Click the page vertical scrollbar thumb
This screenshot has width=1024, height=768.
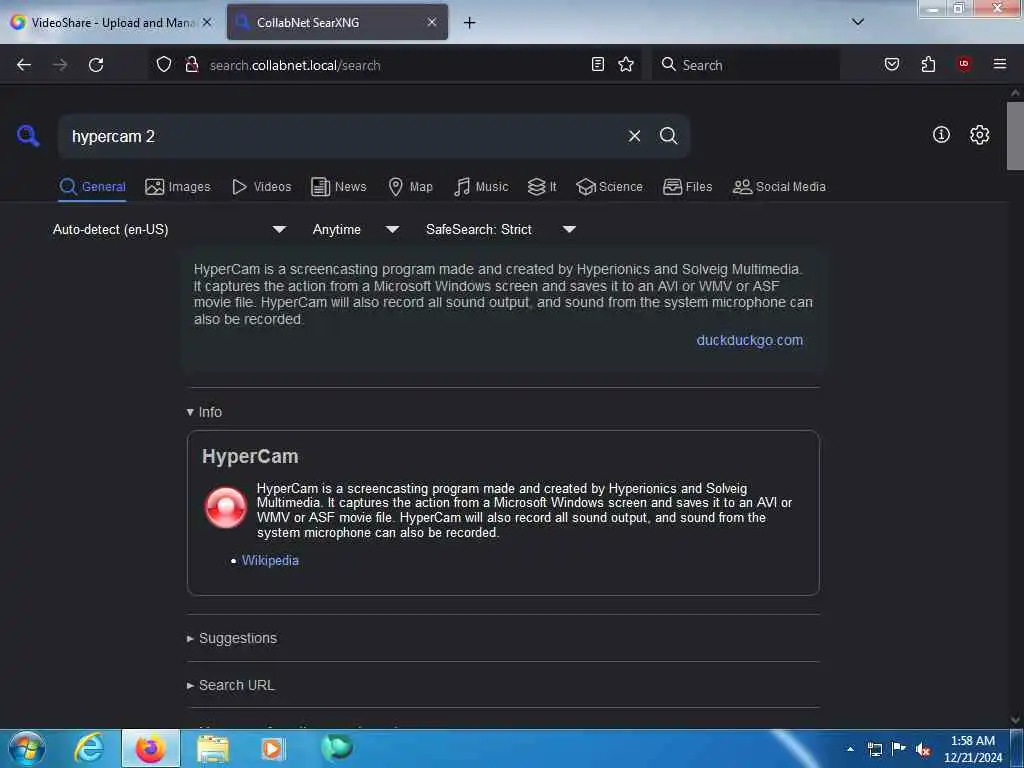pyautogui.click(x=1015, y=136)
